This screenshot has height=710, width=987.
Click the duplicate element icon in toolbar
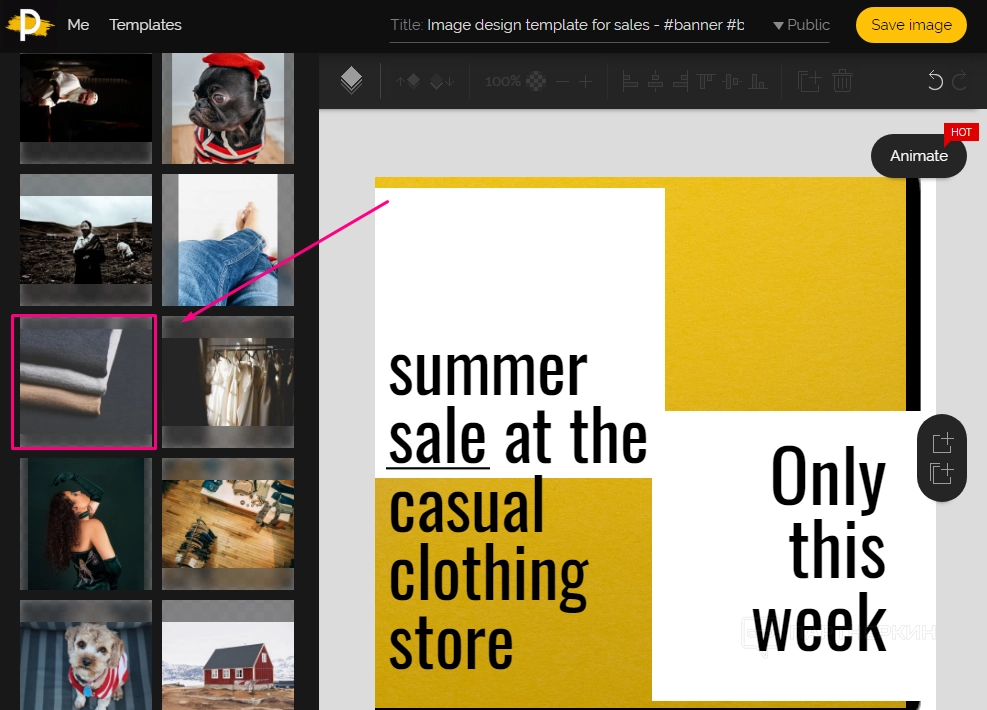809,81
